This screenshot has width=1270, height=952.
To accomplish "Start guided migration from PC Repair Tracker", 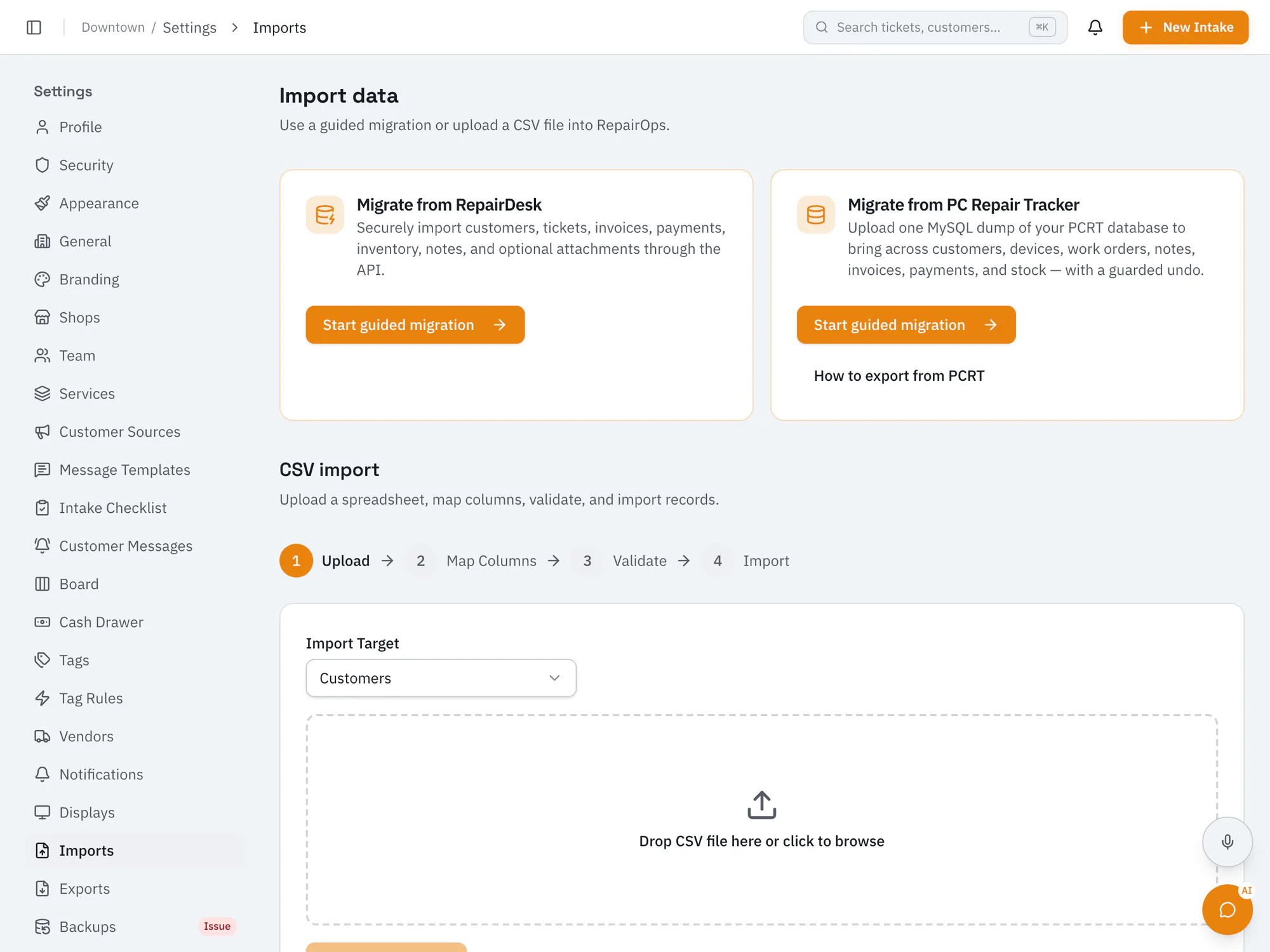I will pos(906,325).
